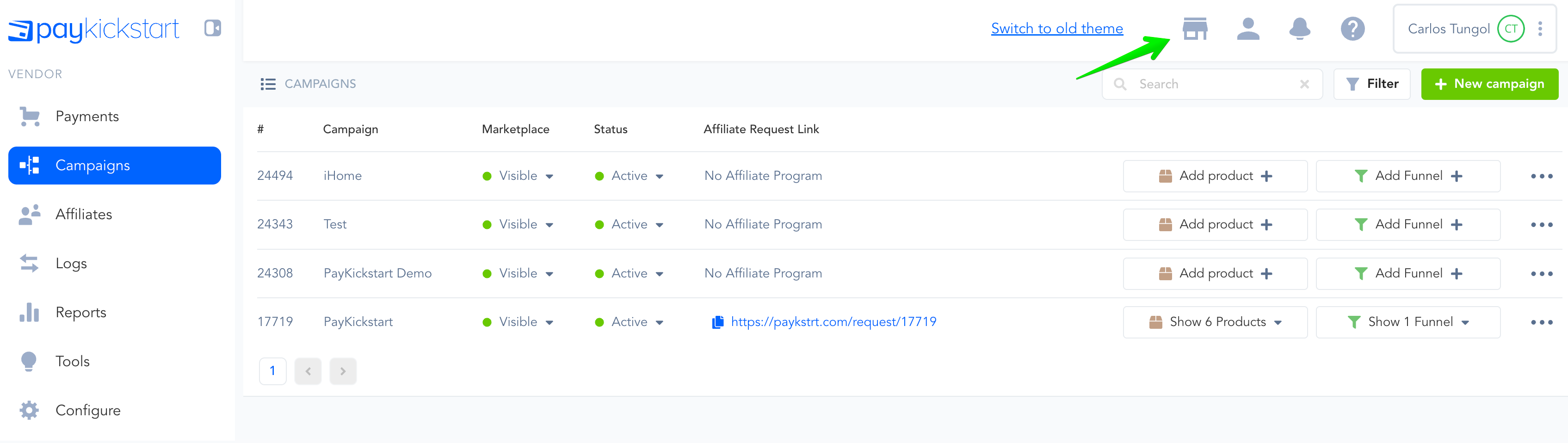This screenshot has height=443, width=1568.
Task: Open the marketplace store icon
Action: [1195, 29]
